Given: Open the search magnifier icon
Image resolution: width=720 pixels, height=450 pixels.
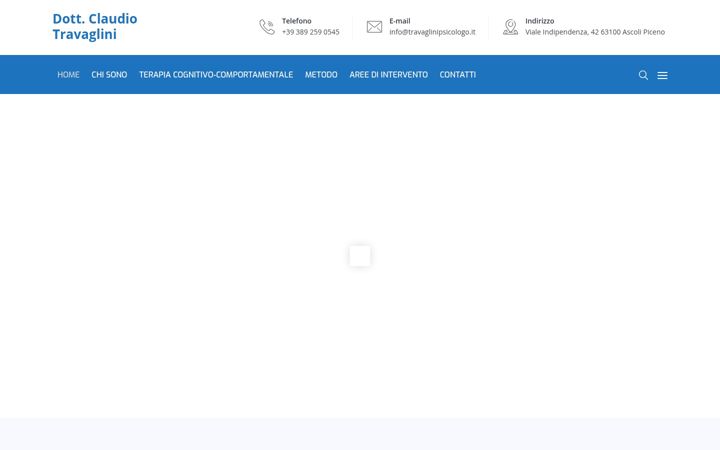Looking at the screenshot, I should click(643, 75).
